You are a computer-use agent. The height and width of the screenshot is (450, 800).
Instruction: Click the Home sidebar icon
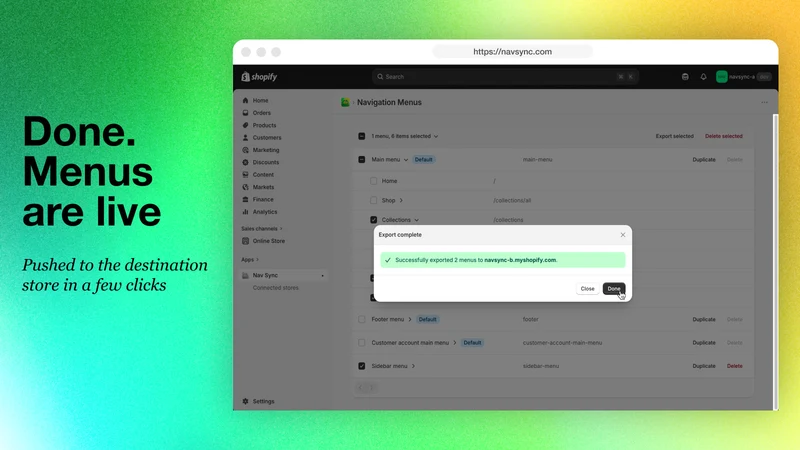tap(245, 101)
